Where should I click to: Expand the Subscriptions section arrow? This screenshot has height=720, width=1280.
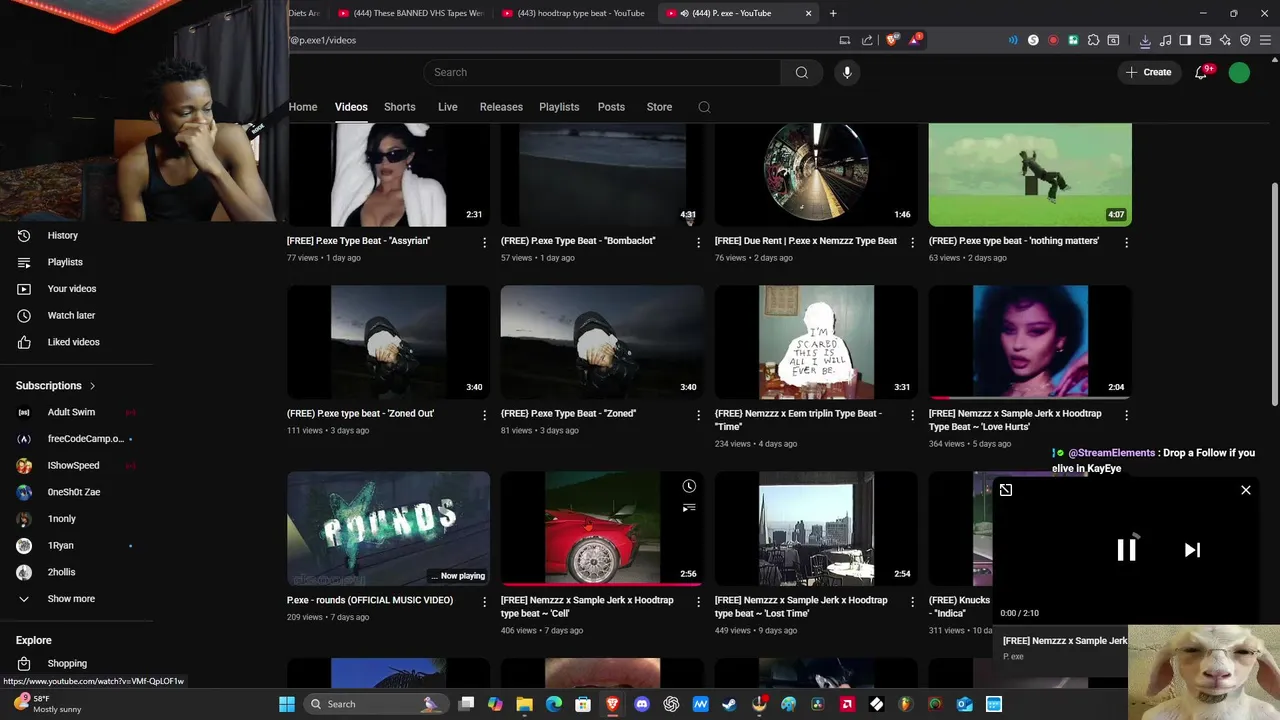(x=92, y=386)
